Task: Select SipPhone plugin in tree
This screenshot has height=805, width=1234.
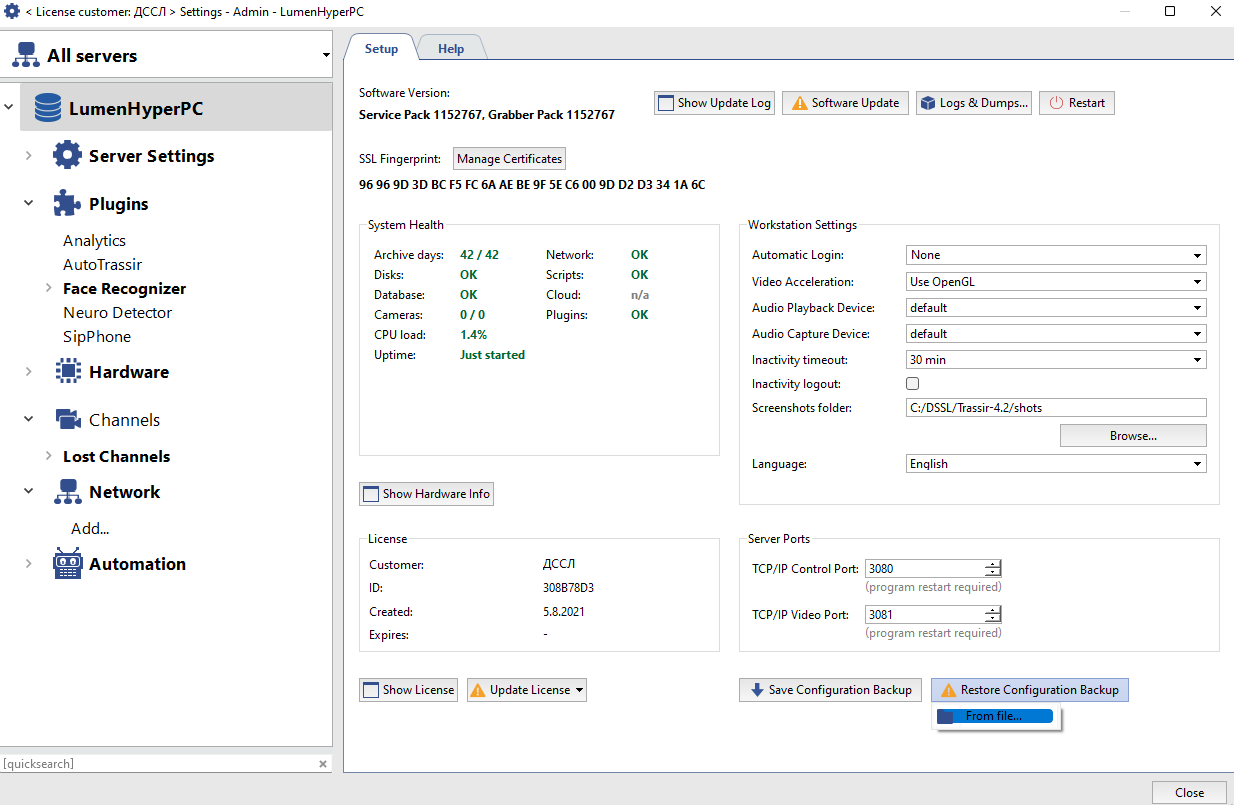Action: (x=97, y=336)
